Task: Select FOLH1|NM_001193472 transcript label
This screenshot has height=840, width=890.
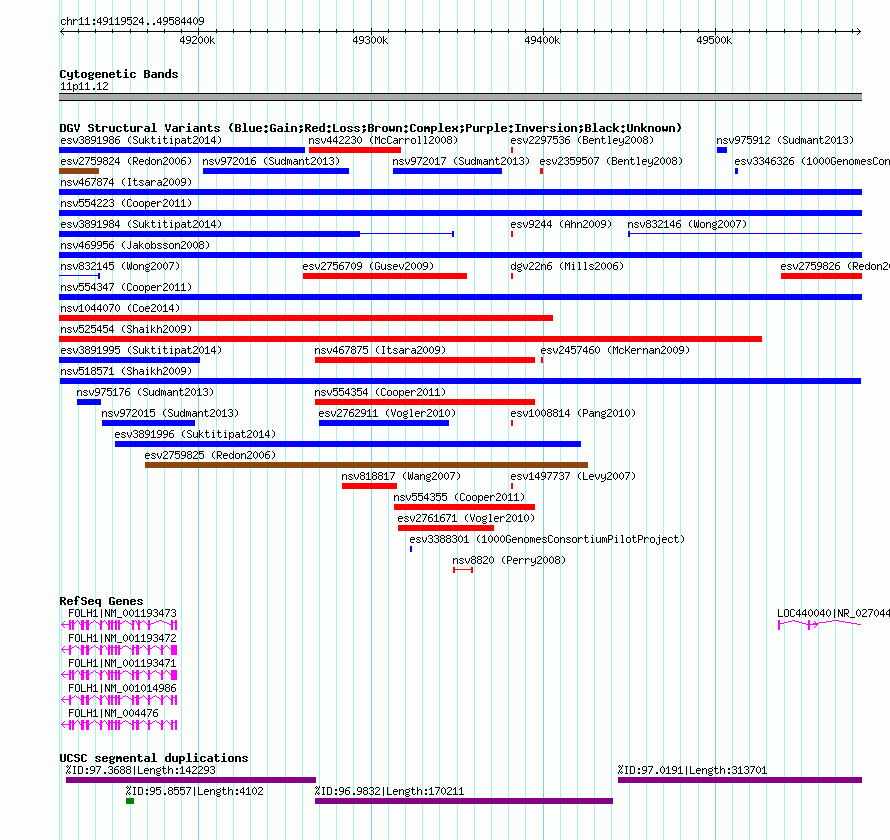Action: tap(122, 638)
